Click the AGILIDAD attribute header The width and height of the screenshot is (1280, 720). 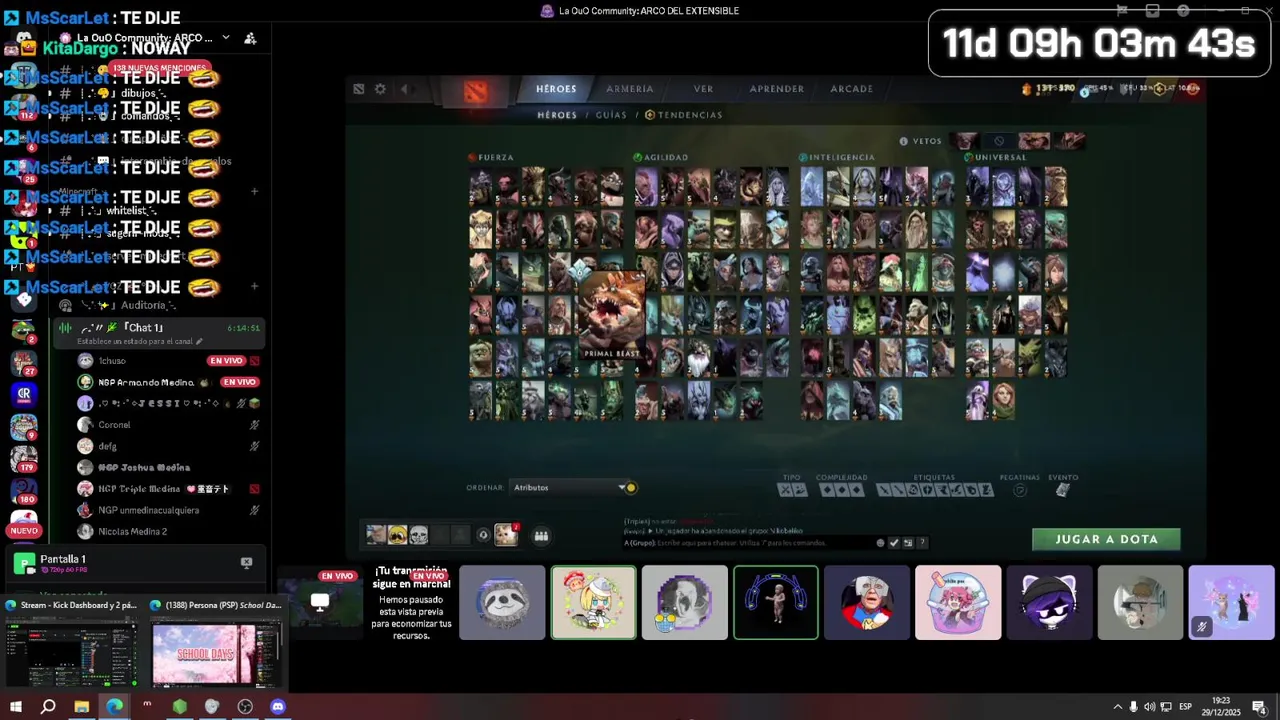pos(661,157)
